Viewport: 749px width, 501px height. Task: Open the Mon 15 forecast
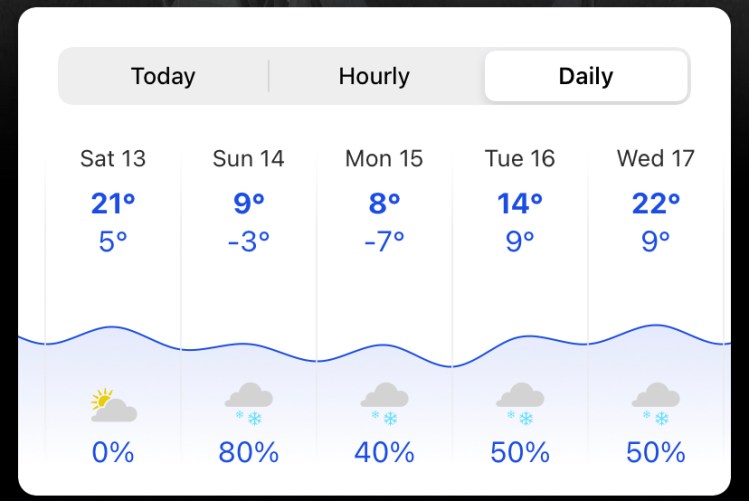coord(384,158)
